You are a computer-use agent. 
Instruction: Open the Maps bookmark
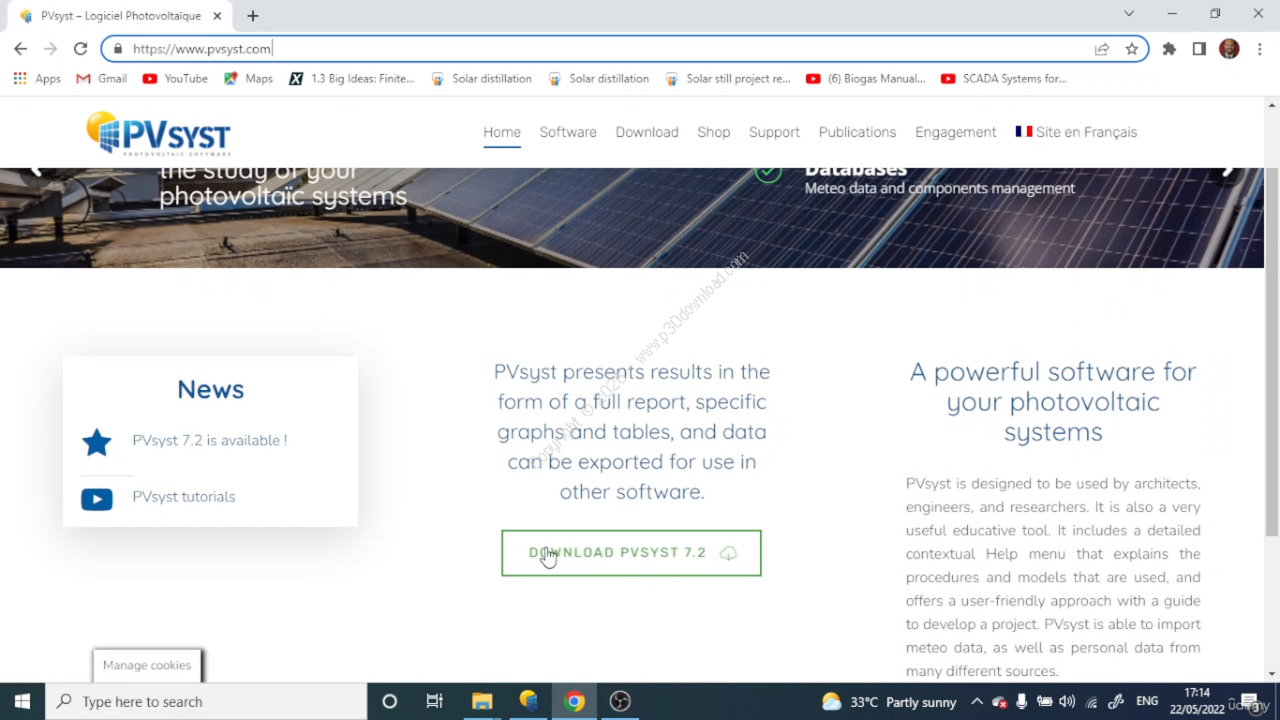click(248, 79)
